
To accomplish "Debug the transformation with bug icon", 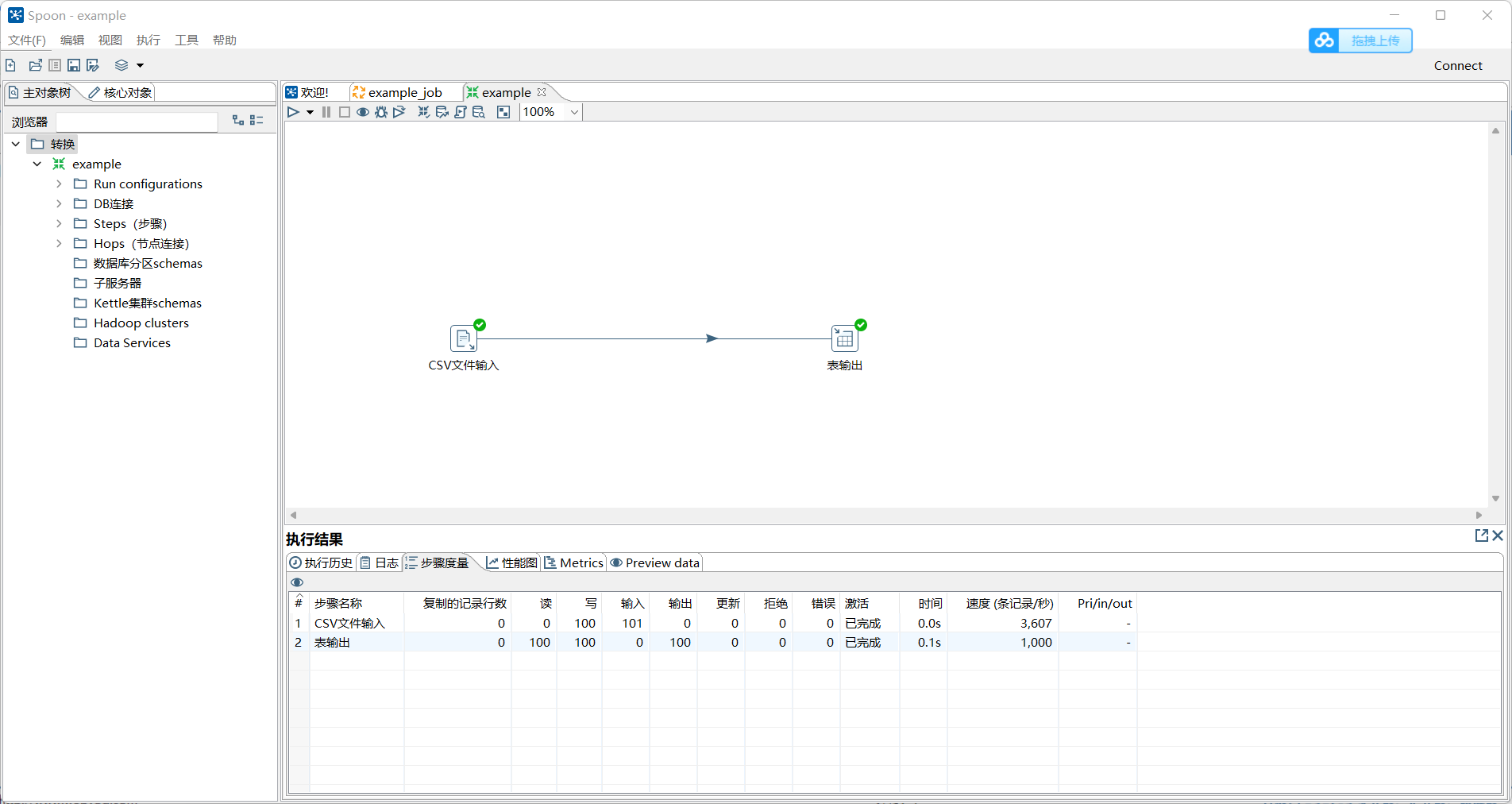I will click(x=381, y=112).
